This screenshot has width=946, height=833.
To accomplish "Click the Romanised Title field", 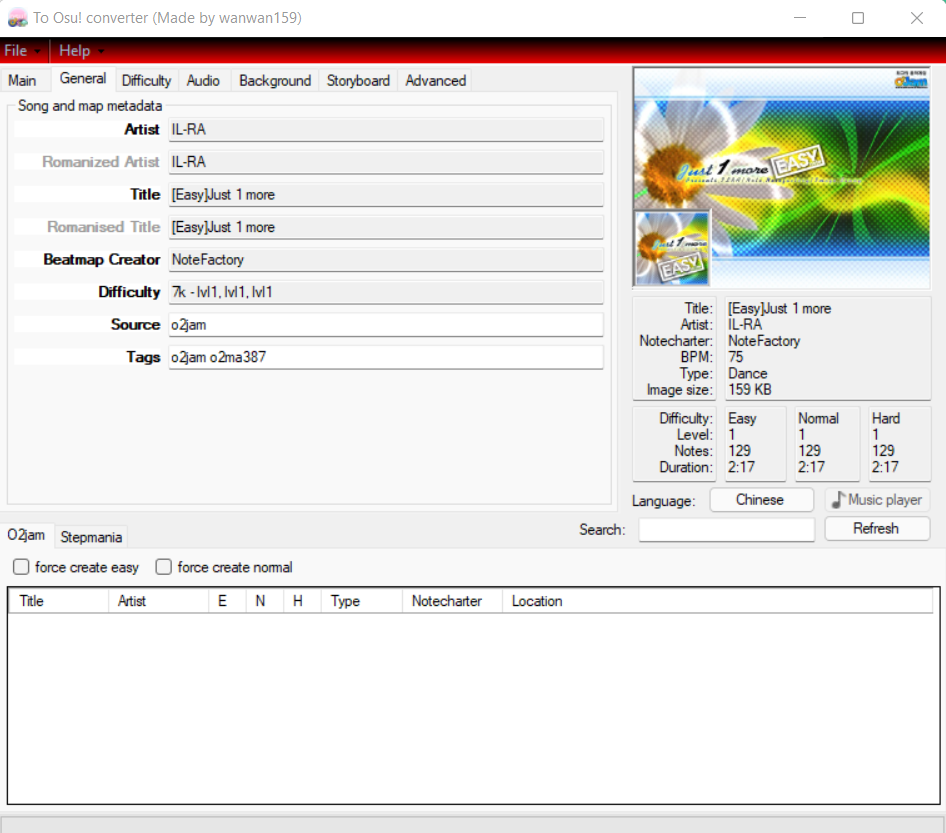I will pyautogui.click(x=386, y=227).
